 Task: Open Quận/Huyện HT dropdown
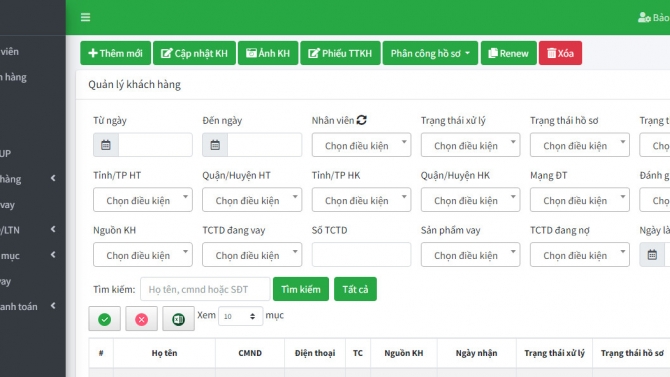252,200
